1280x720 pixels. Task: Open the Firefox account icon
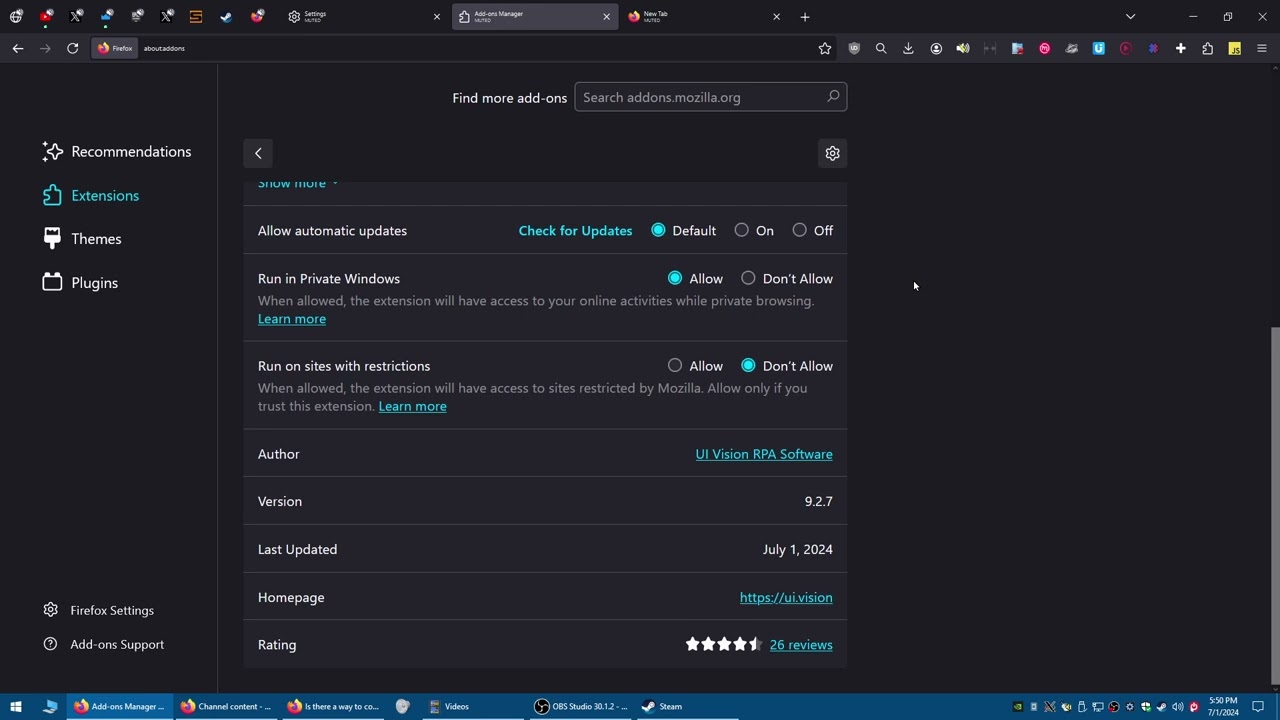tap(936, 48)
